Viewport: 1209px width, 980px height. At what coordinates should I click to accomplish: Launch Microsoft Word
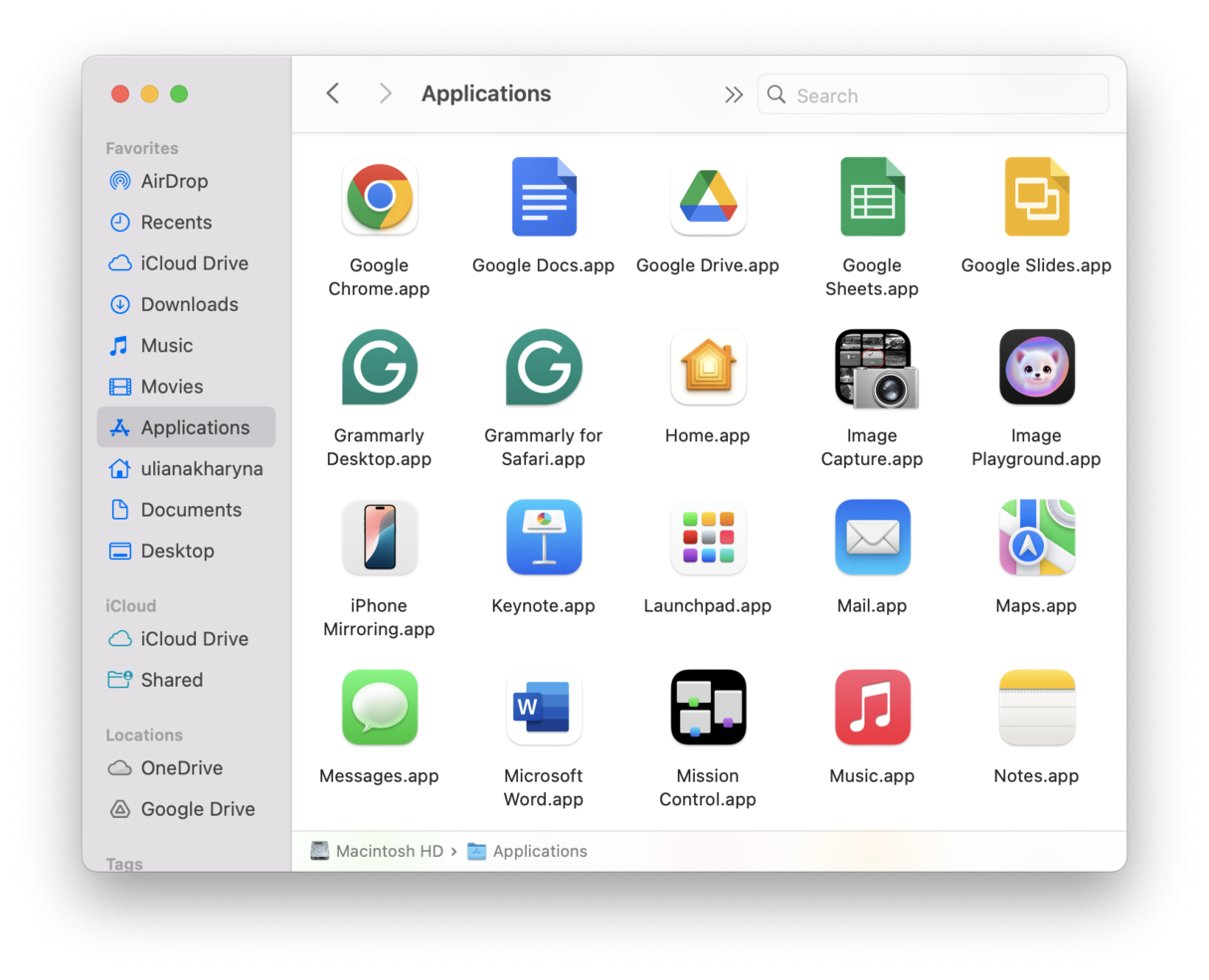[543, 707]
